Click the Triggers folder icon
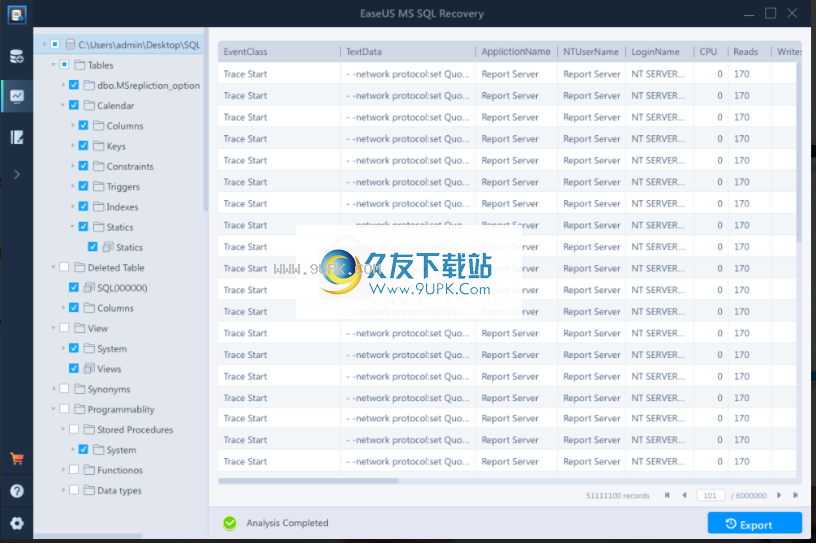 (99, 186)
